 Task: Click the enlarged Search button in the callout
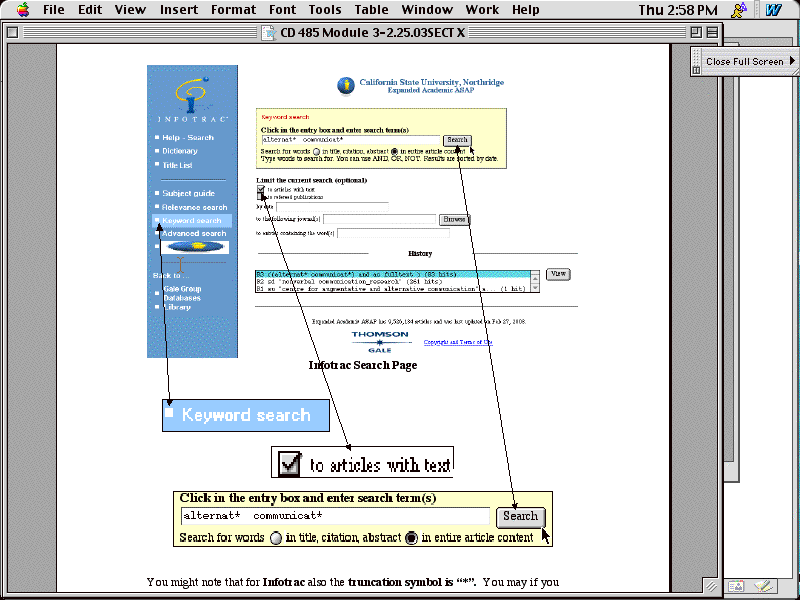point(520,516)
